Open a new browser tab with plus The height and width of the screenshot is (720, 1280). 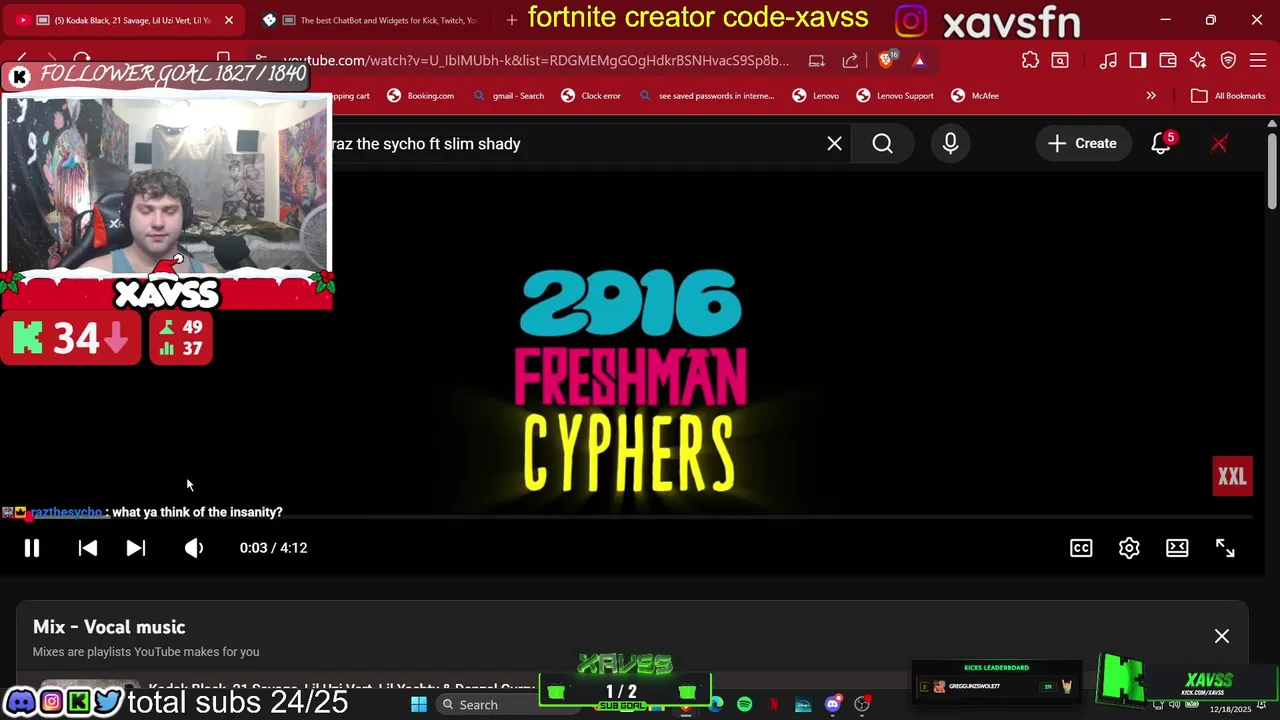(x=512, y=20)
